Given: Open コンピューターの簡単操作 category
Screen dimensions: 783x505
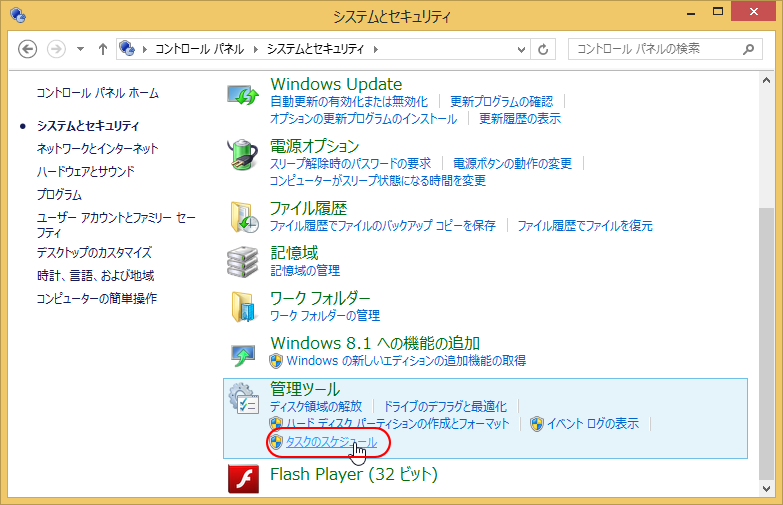Looking at the screenshot, I should 97,299.
